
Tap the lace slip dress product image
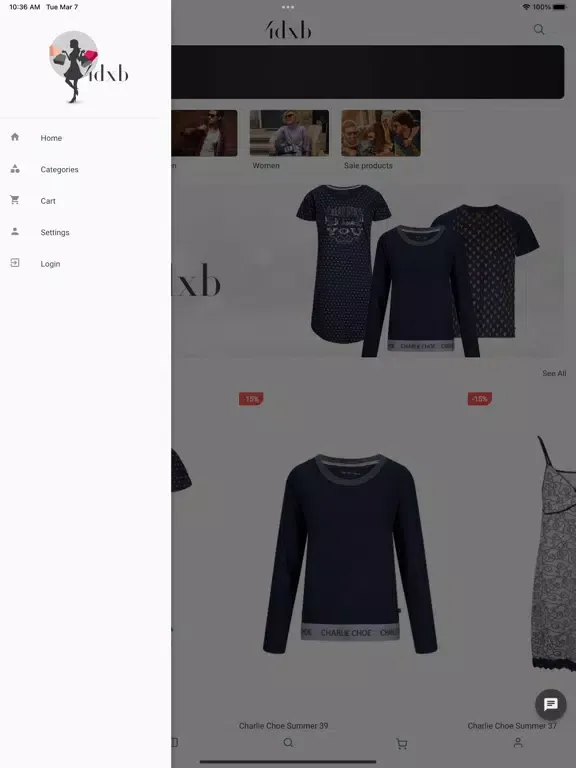tap(553, 553)
